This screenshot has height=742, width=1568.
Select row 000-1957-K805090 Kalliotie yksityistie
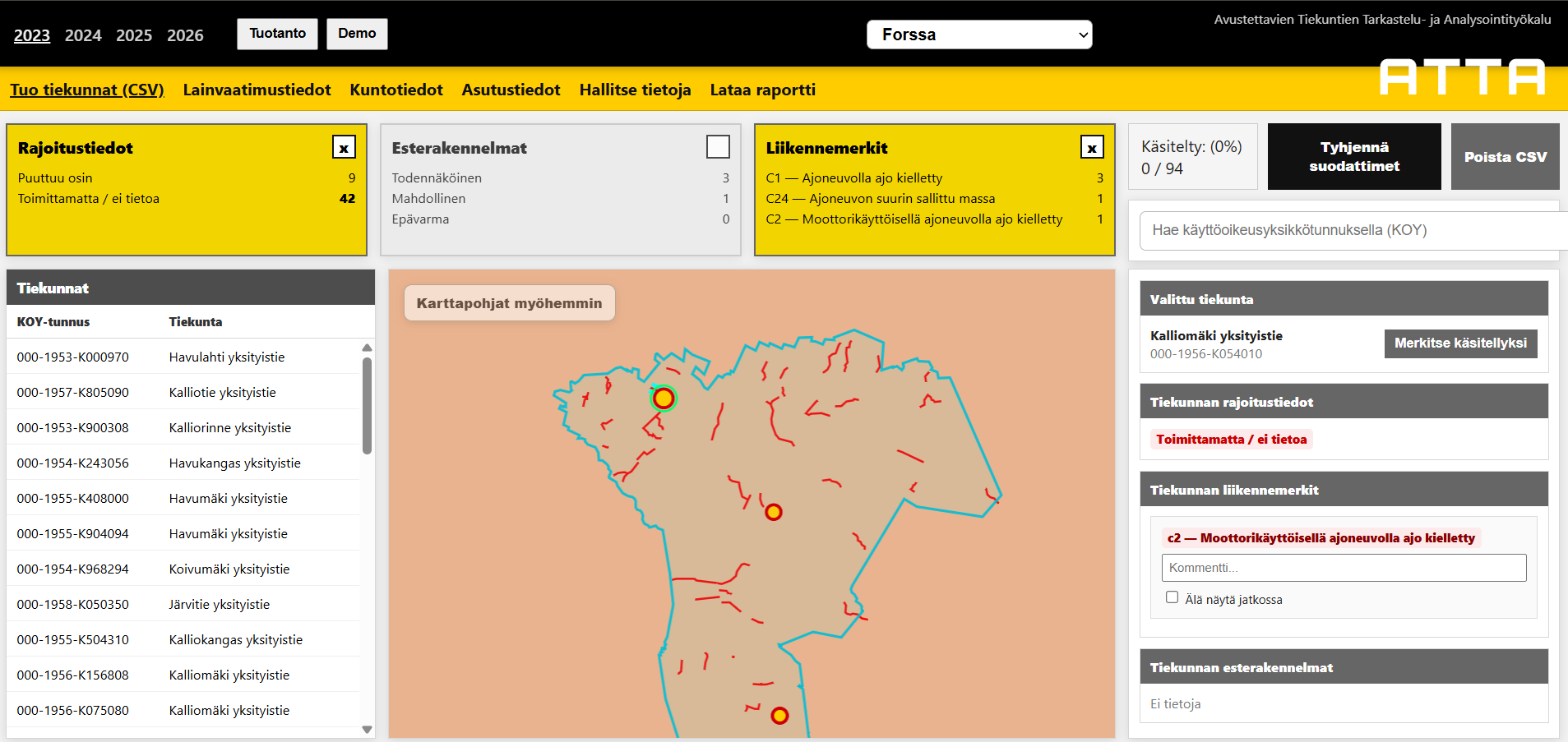click(x=183, y=392)
